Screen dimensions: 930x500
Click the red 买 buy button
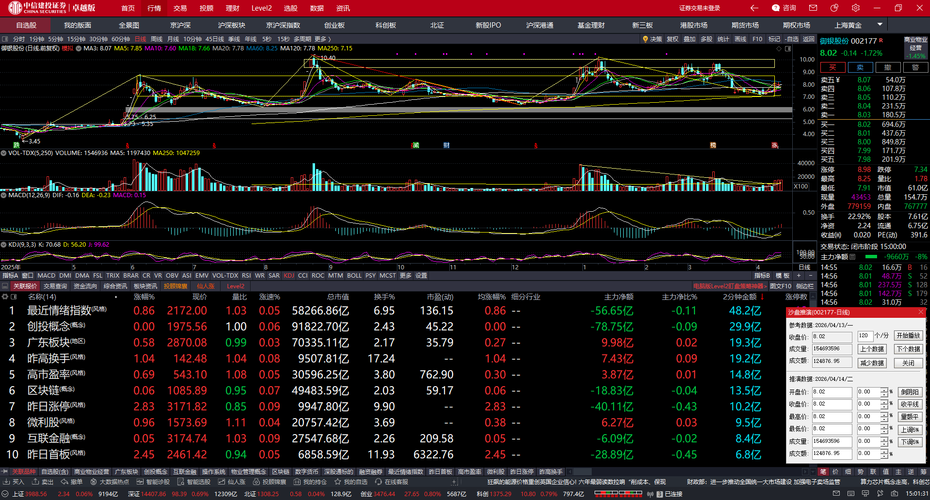click(833, 67)
